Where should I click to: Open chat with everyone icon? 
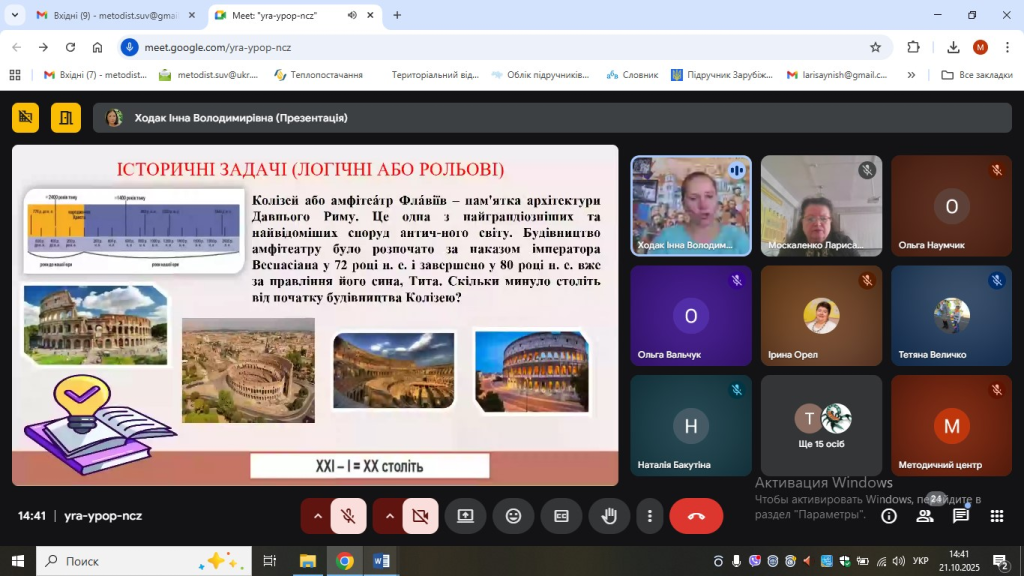point(961,516)
